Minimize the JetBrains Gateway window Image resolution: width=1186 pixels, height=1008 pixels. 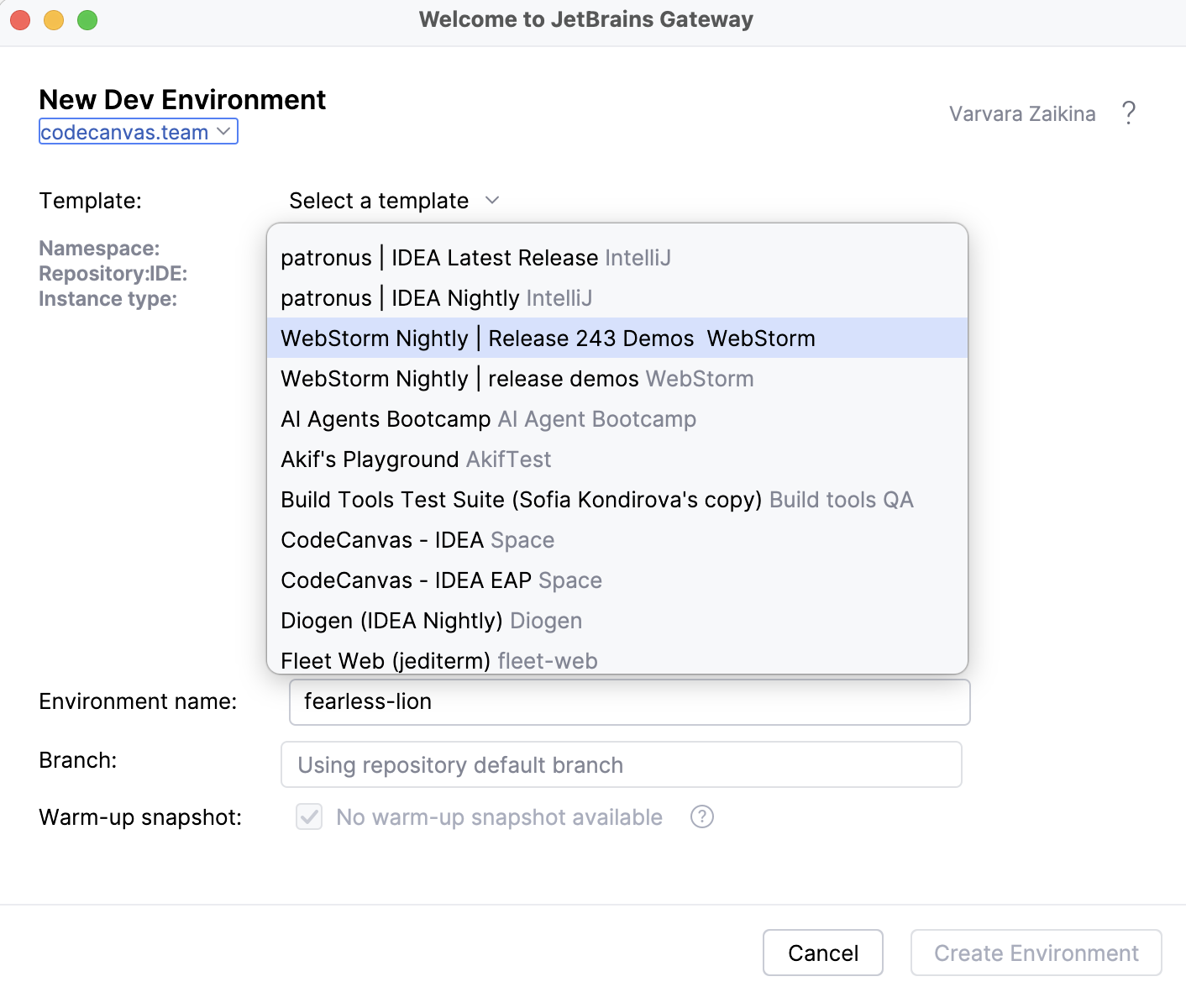(x=54, y=20)
